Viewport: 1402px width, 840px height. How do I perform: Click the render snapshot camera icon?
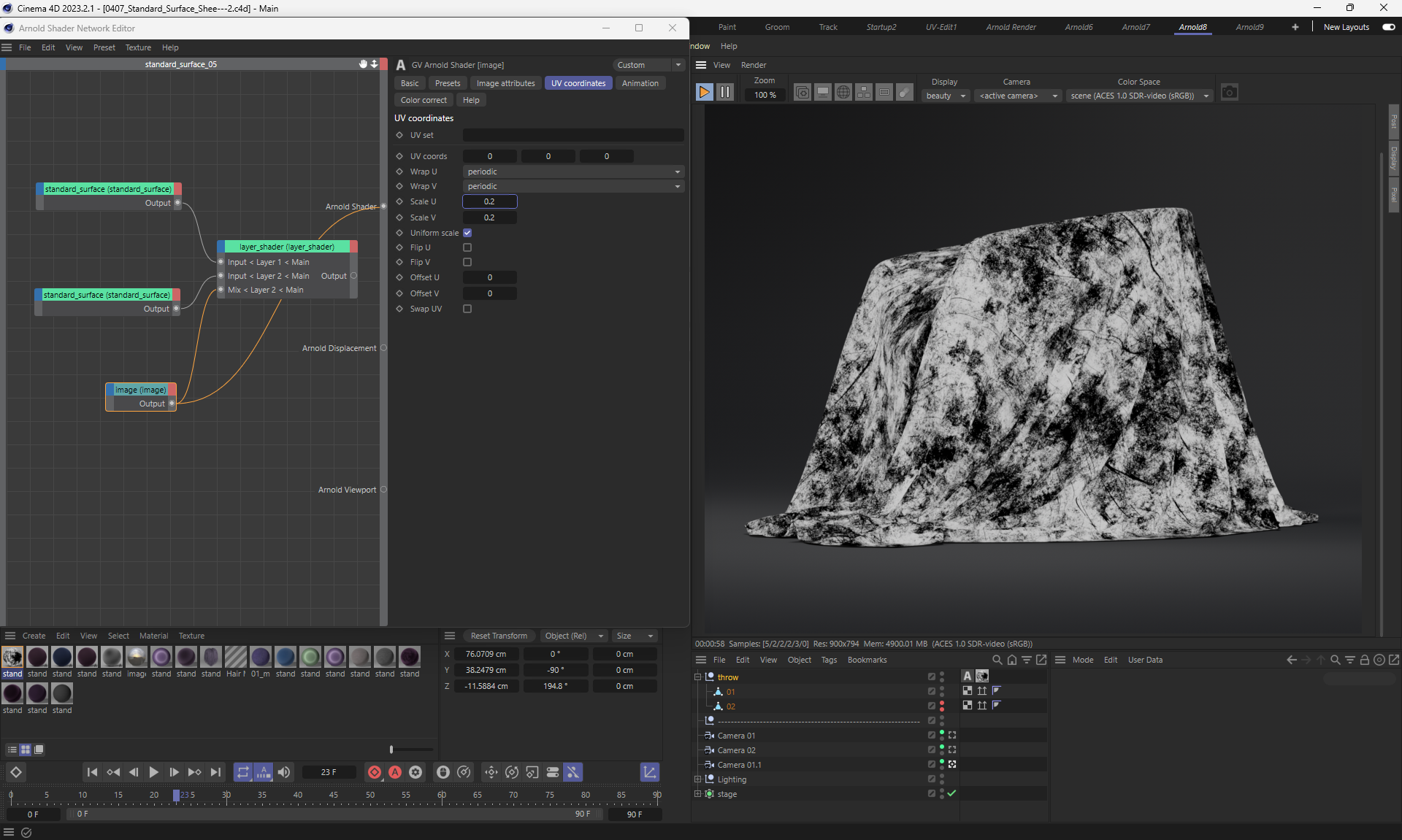coord(1229,93)
